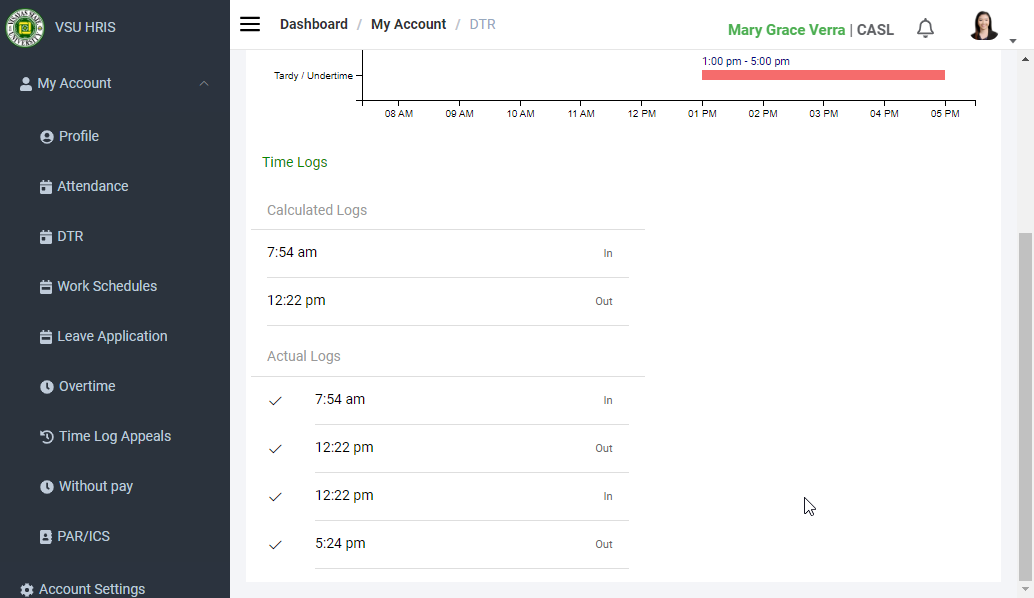Click the page vertical scrollbar
Viewport: 1034px width, 598px height.
tap(1025, 400)
